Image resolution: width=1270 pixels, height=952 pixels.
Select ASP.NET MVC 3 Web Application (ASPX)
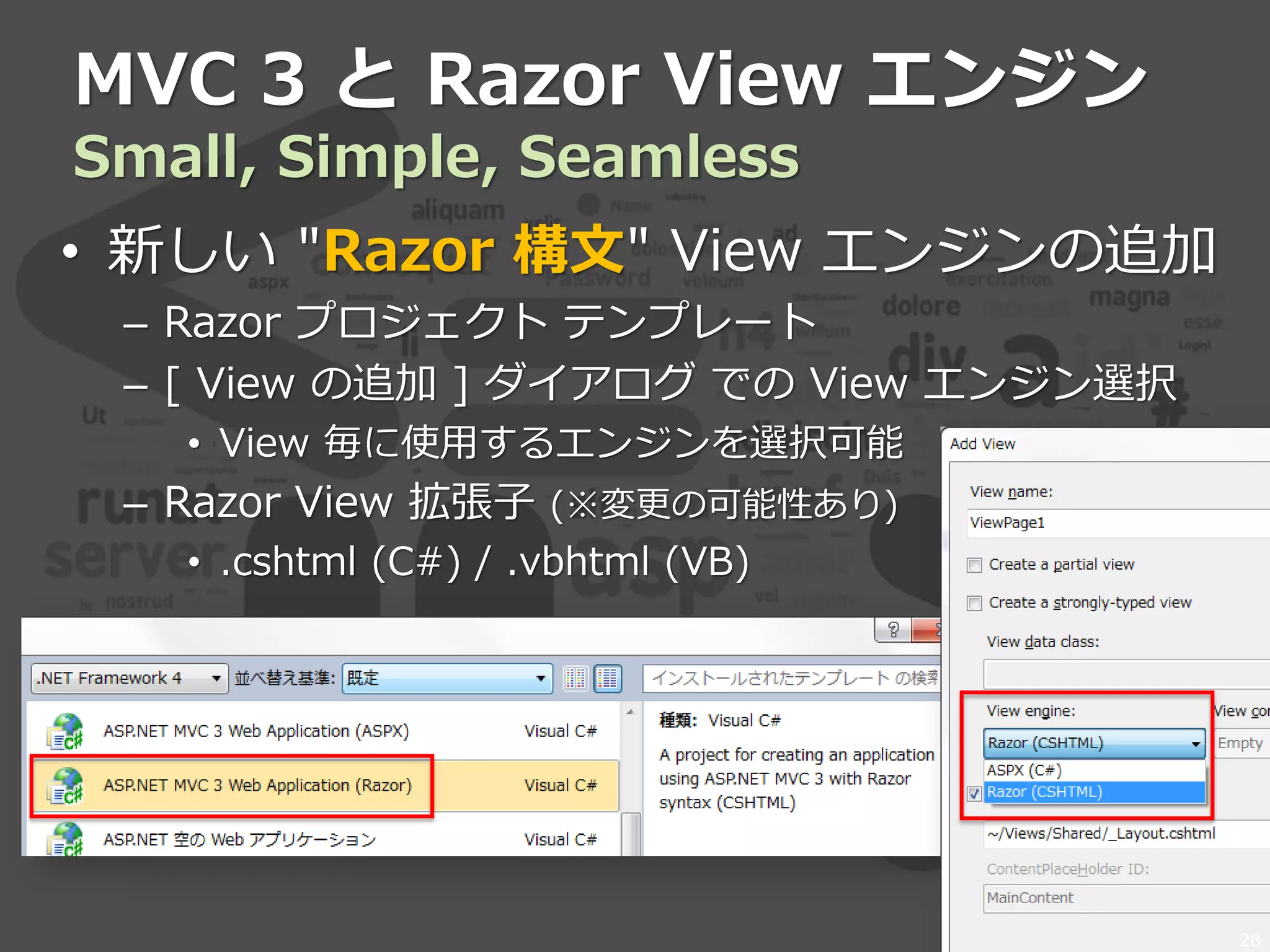323,731
